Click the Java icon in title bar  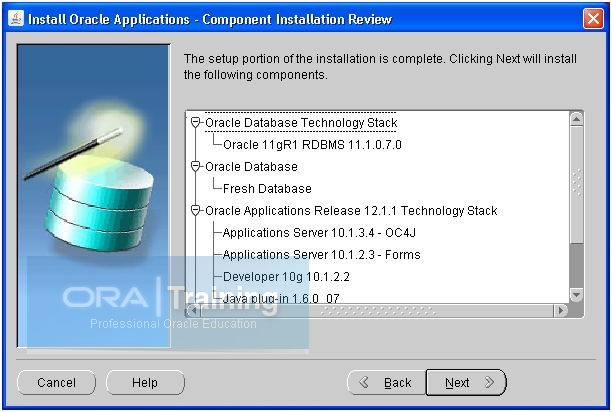point(16,18)
